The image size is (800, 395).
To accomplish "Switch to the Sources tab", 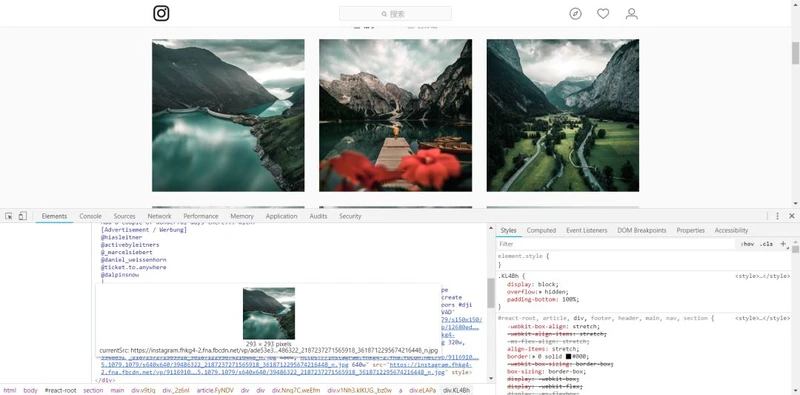I will (x=124, y=216).
